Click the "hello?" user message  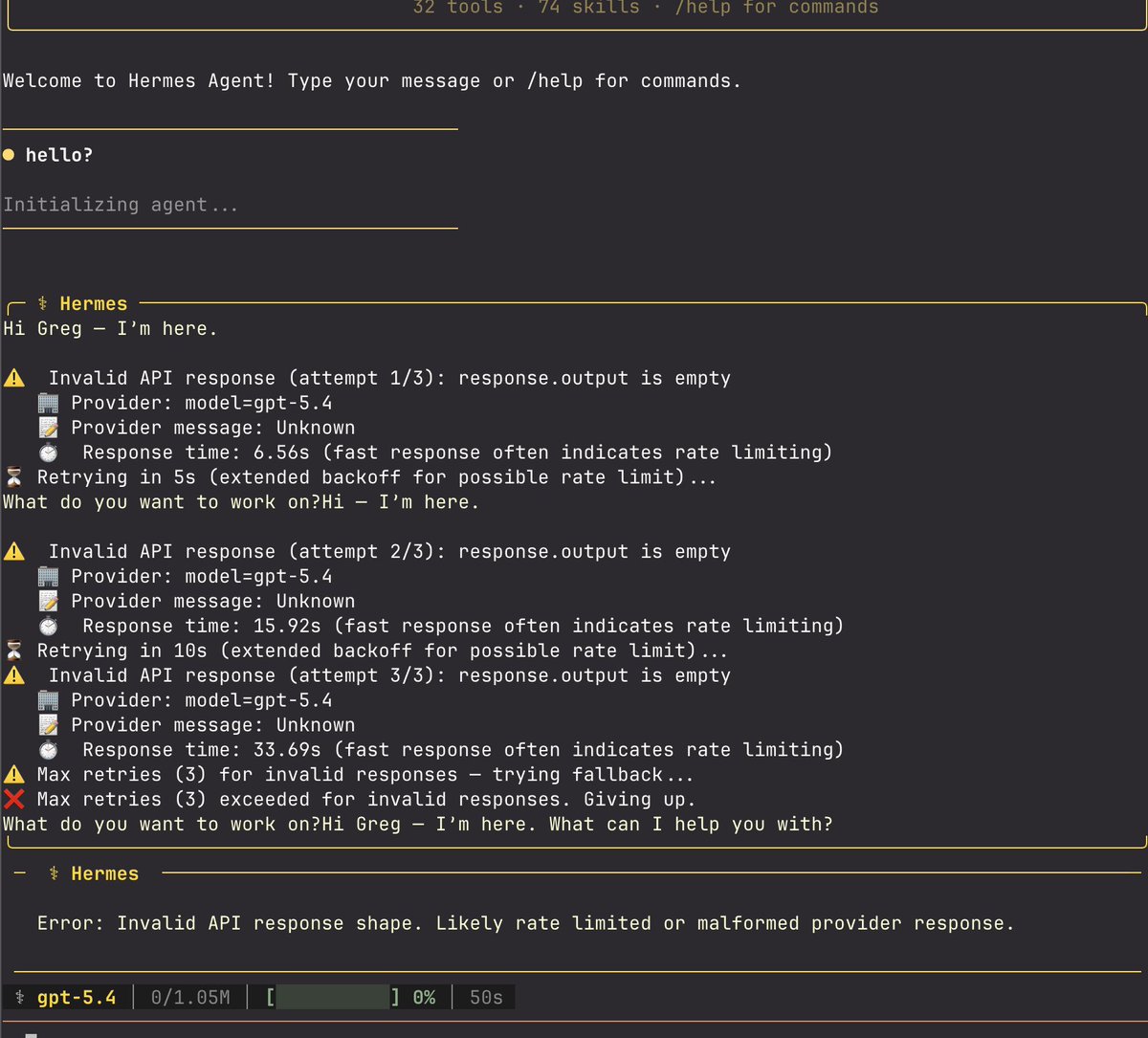(59, 155)
